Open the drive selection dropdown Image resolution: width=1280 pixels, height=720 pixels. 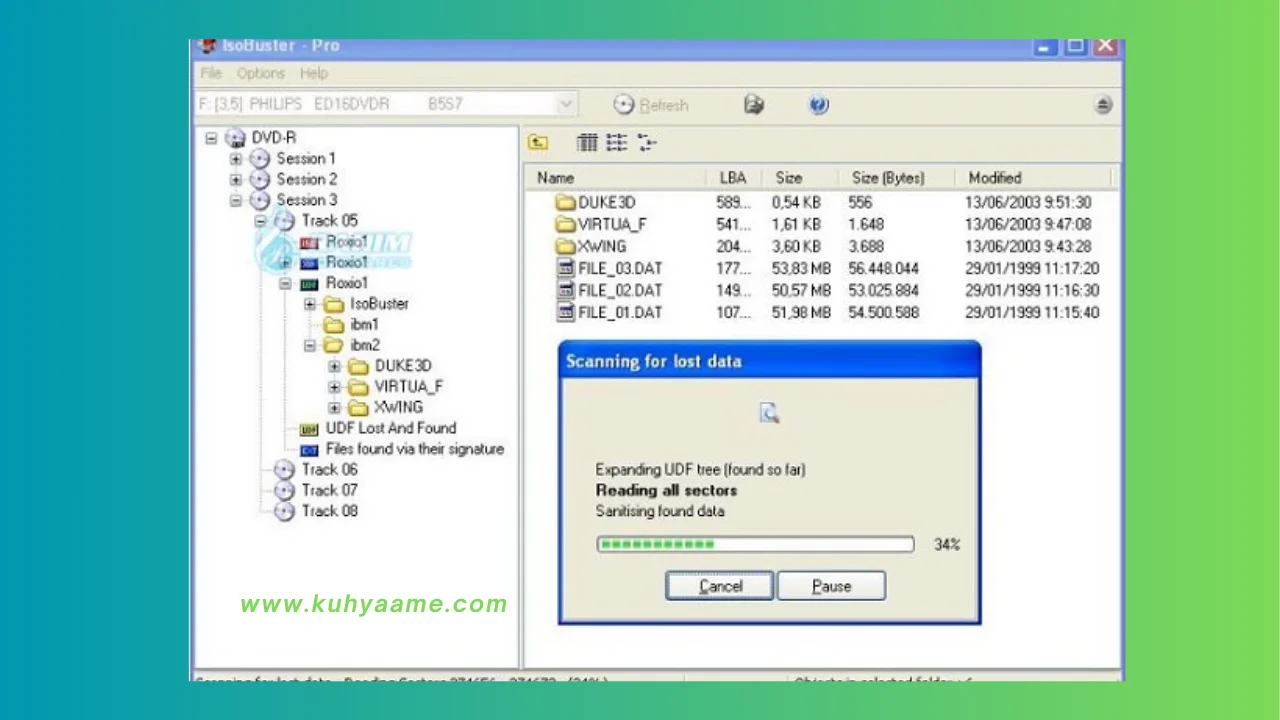pyautogui.click(x=566, y=104)
